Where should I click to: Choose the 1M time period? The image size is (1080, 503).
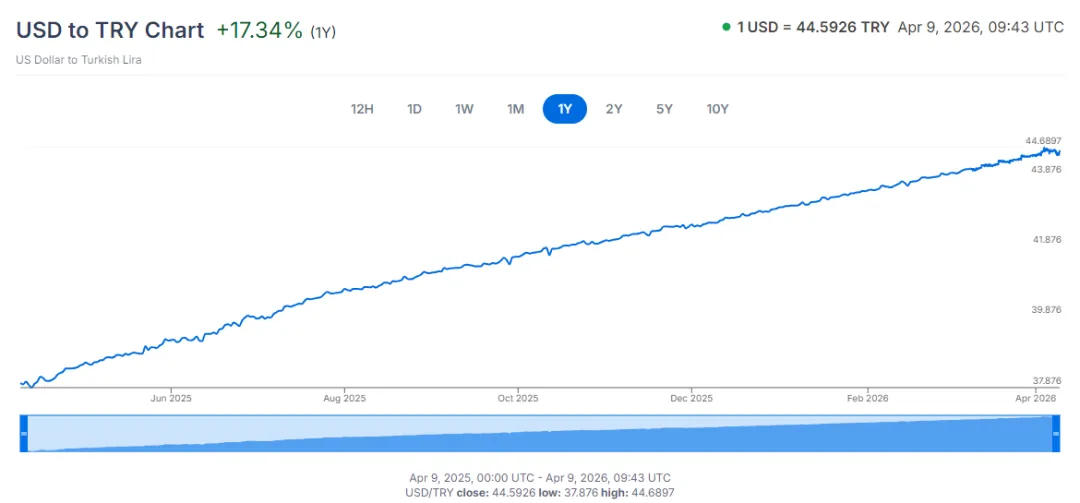pos(515,109)
